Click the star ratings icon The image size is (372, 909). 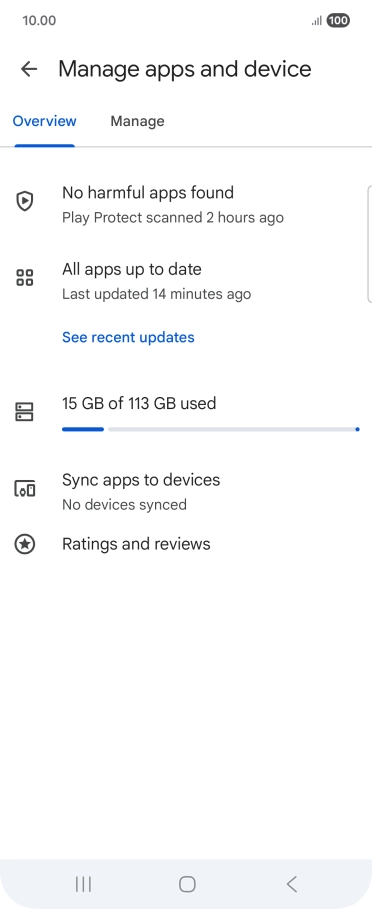[24, 544]
